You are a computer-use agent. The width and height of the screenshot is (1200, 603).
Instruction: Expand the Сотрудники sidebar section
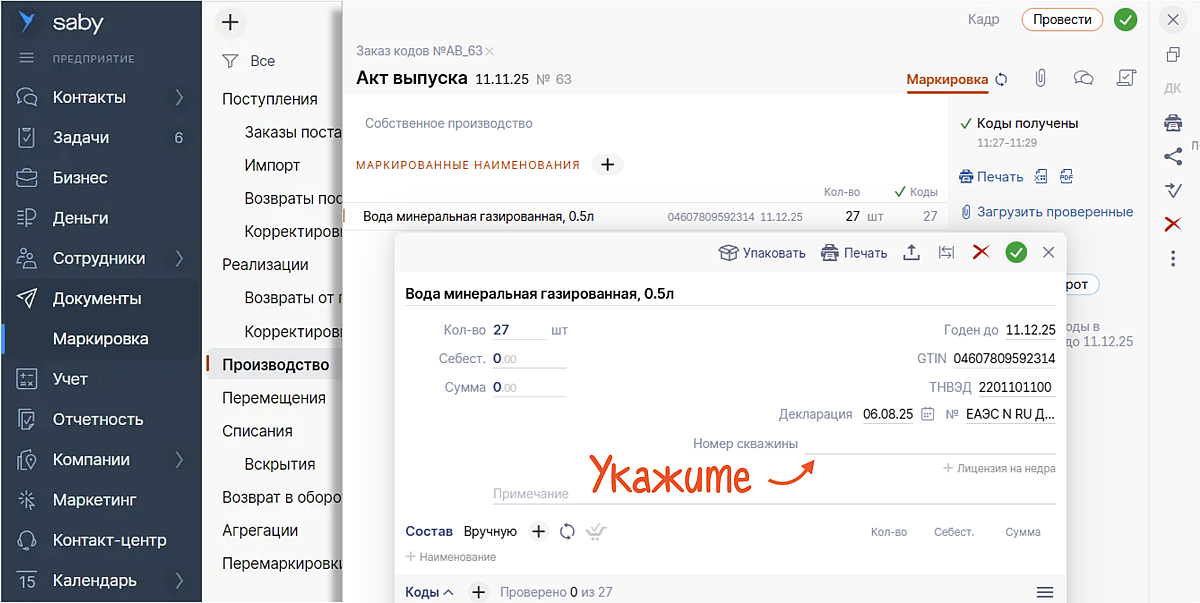(x=179, y=258)
